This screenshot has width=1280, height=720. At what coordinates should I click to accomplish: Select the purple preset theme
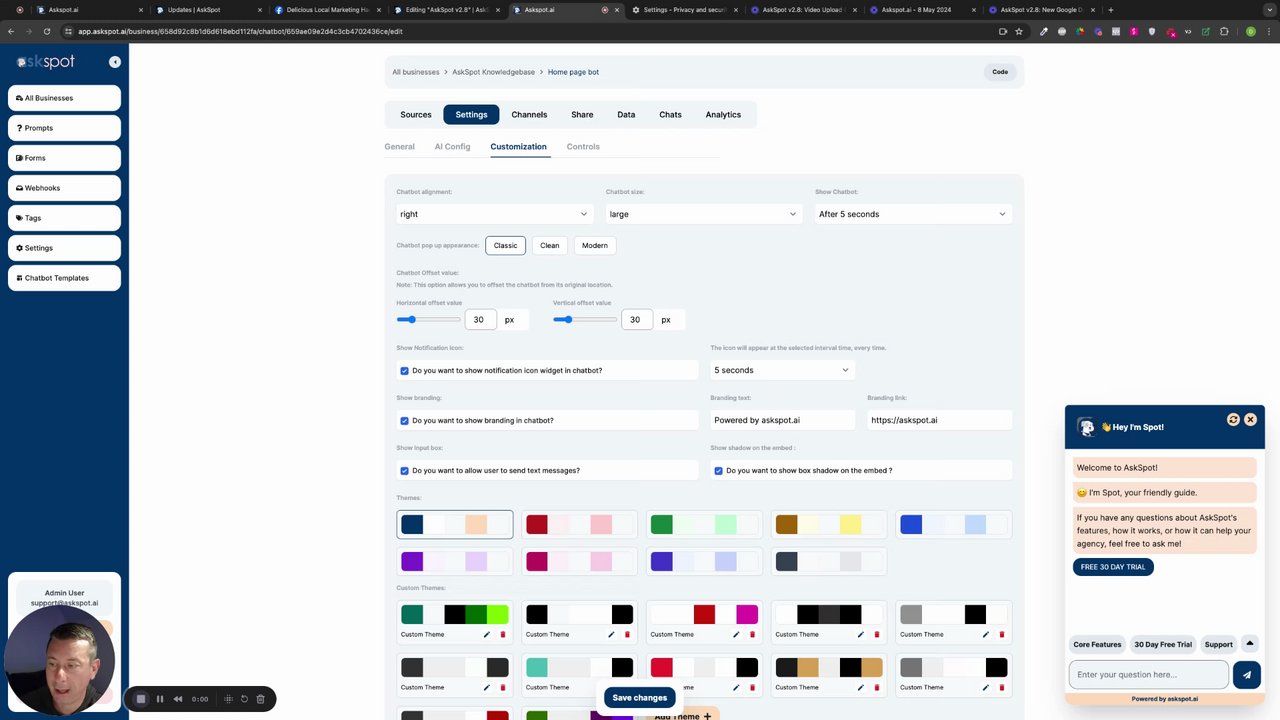[x=454, y=562]
